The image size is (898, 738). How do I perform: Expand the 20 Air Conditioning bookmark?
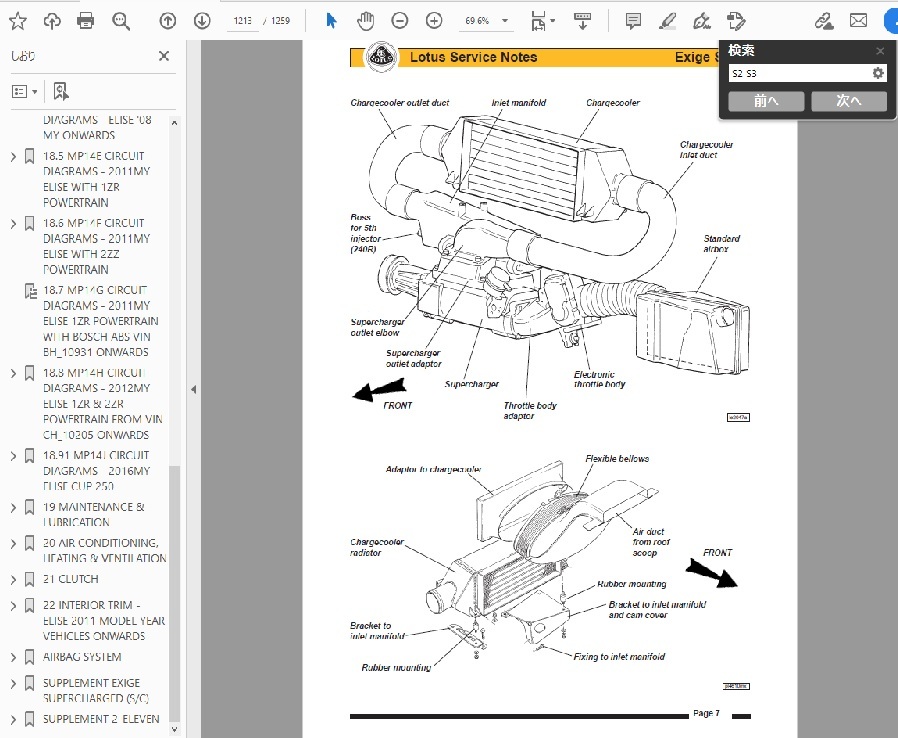[x=14, y=543]
